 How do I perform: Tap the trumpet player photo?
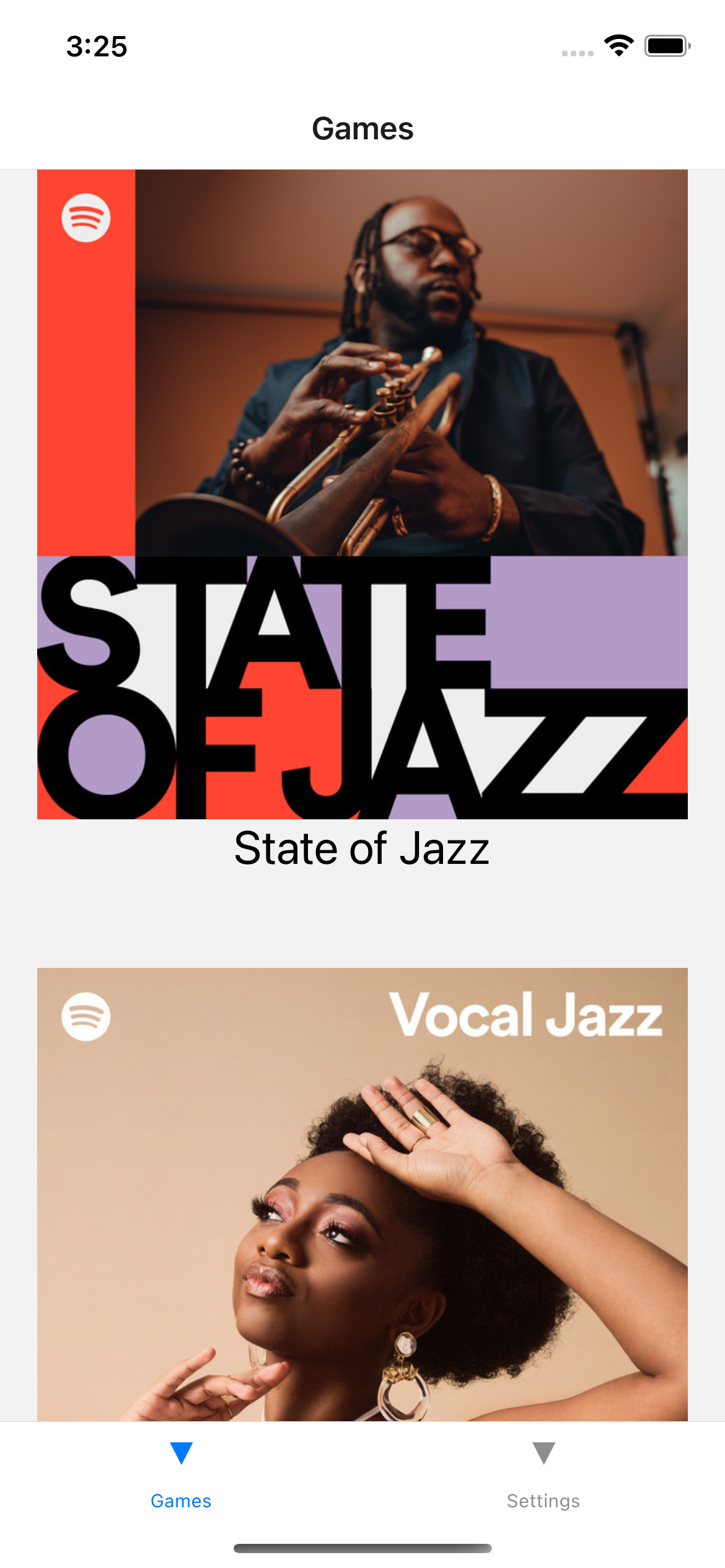pos(411,363)
